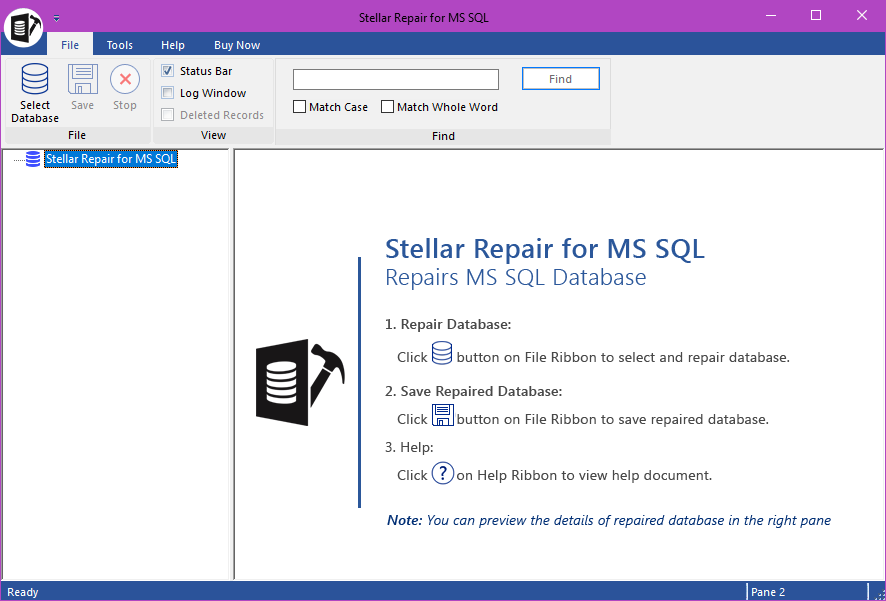Image resolution: width=886 pixels, height=601 pixels.
Task: Switch to the Help tab
Action: tap(172, 44)
